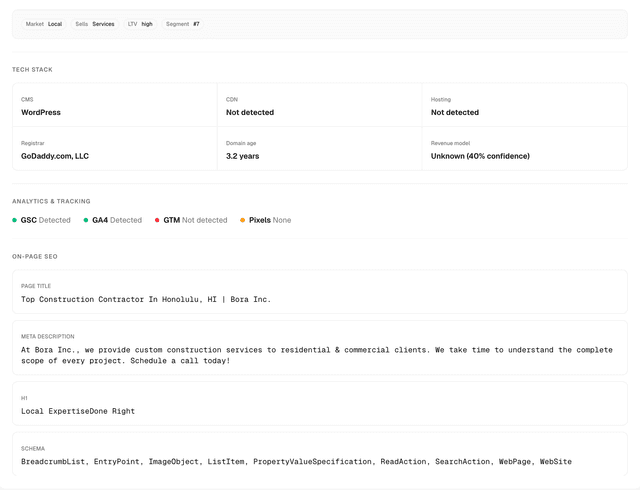This screenshot has width=640, height=490.
Task: Click the orange Pixels status dot
Action: point(242,220)
